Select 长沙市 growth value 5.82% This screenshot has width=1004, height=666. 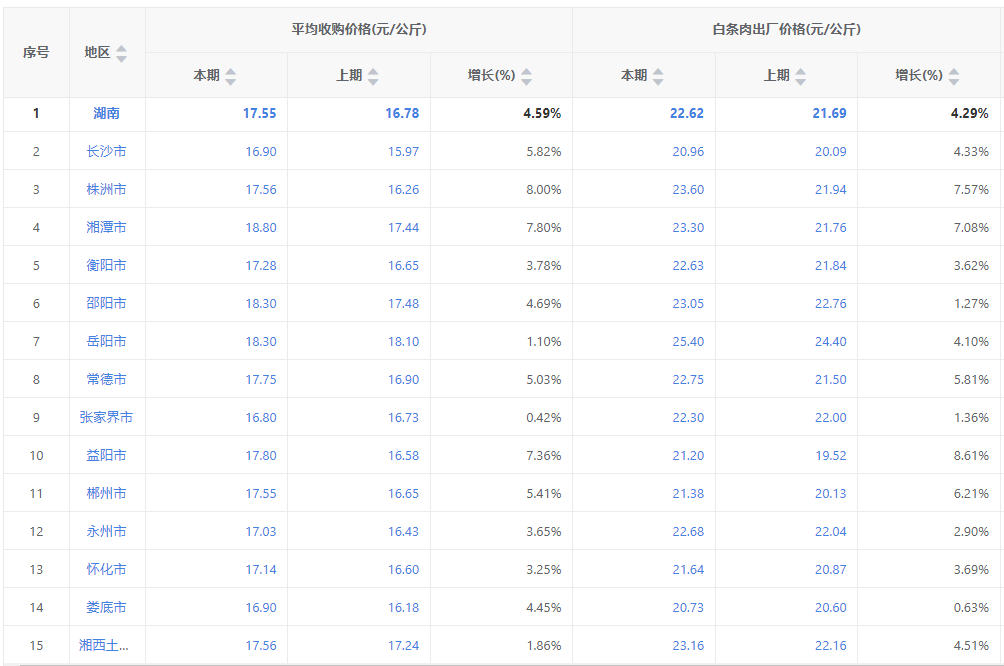pos(544,152)
